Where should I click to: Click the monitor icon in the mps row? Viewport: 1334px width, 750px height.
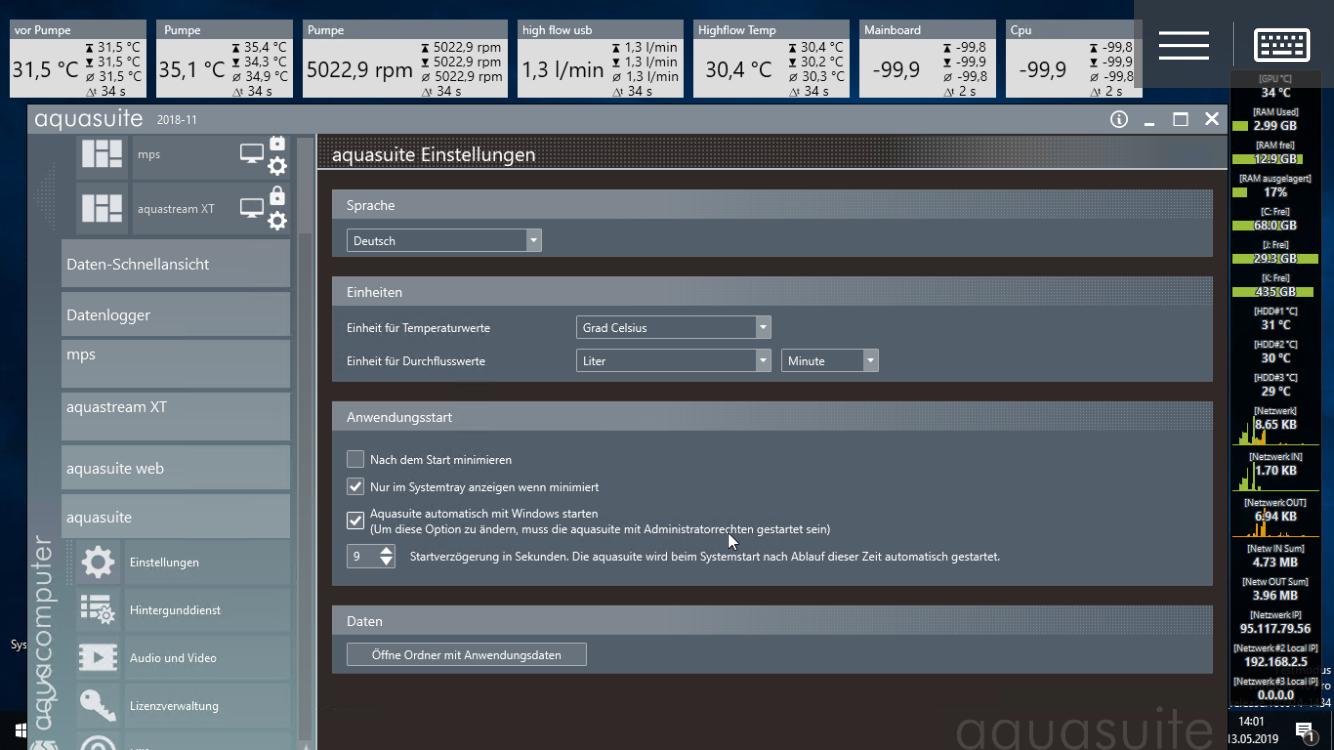click(x=252, y=154)
